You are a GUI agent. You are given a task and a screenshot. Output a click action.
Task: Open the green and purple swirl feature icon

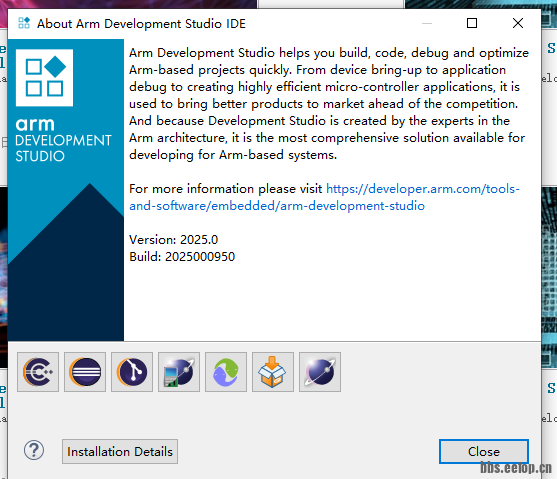(x=226, y=372)
